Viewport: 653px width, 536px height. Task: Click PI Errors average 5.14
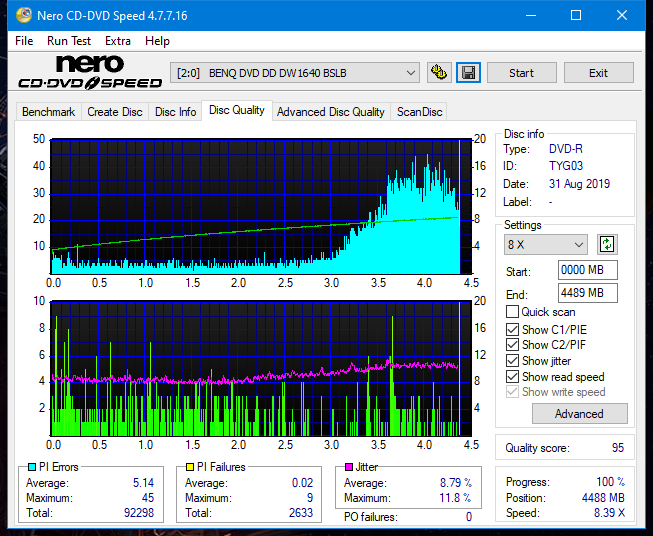pyautogui.click(x=143, y=483)
